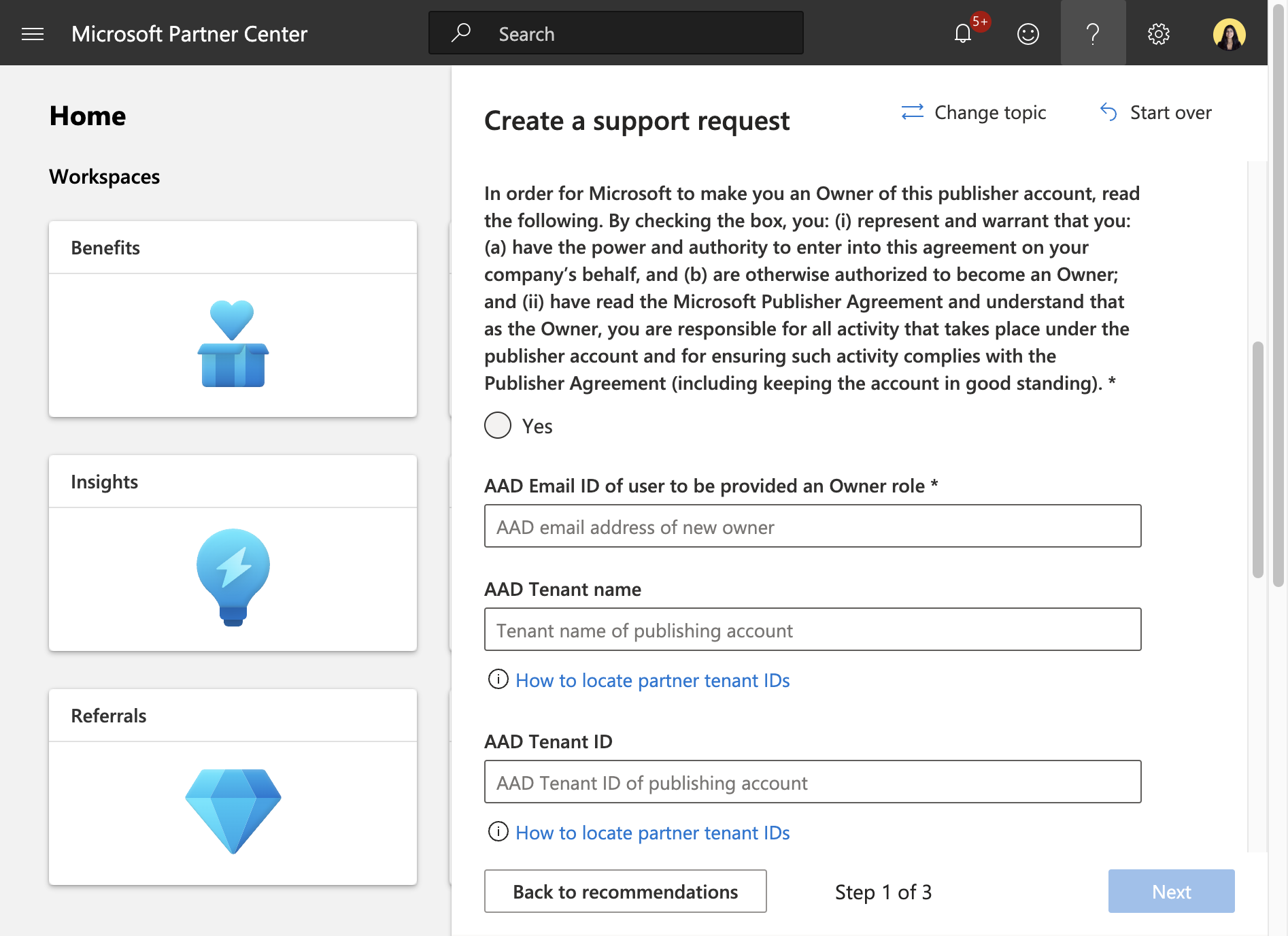Click the AAD Tenant ID field
This screenshot has width=1288, height=936.
tap(813, 782)
